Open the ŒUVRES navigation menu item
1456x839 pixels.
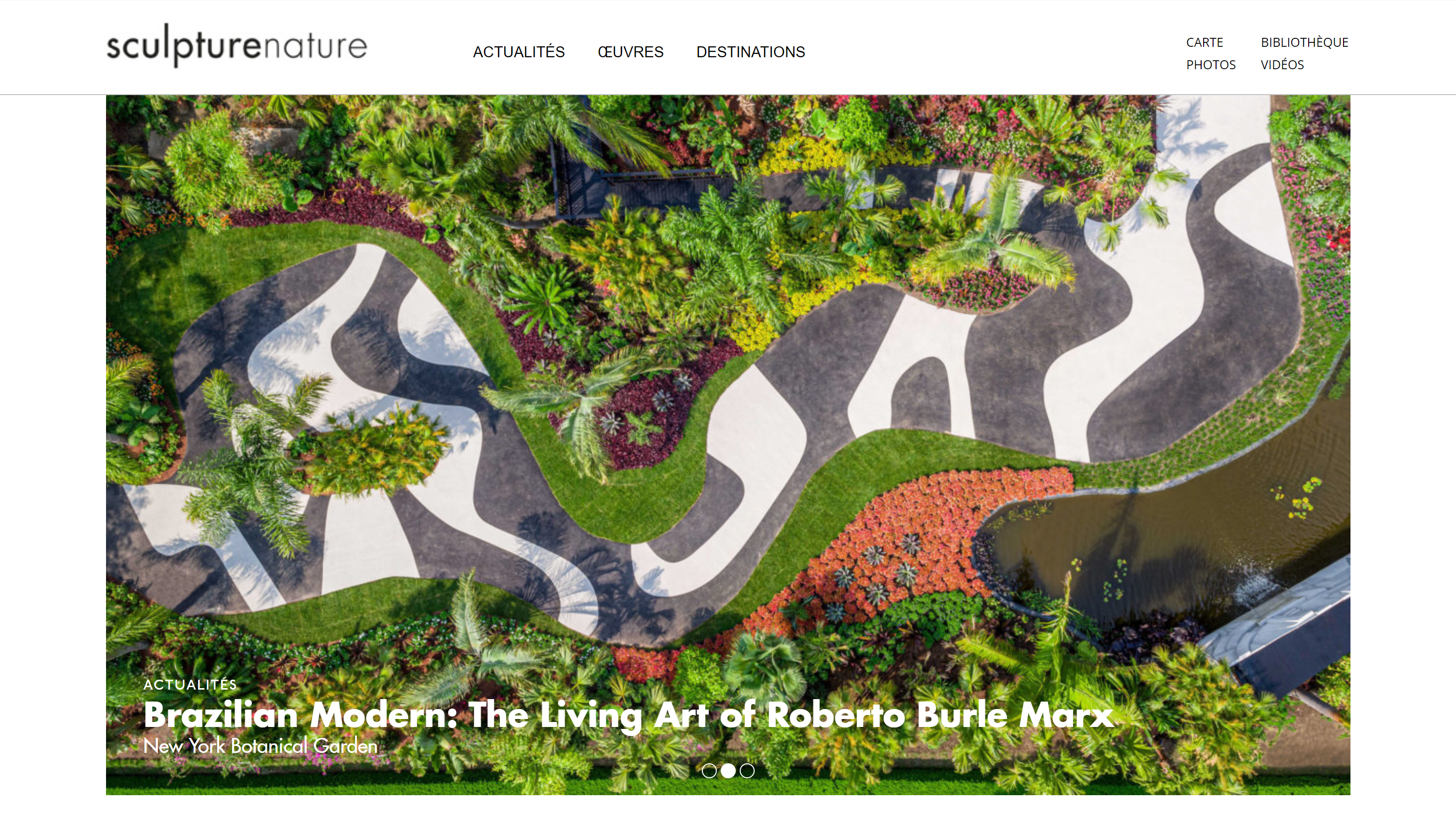coord(631,52)
